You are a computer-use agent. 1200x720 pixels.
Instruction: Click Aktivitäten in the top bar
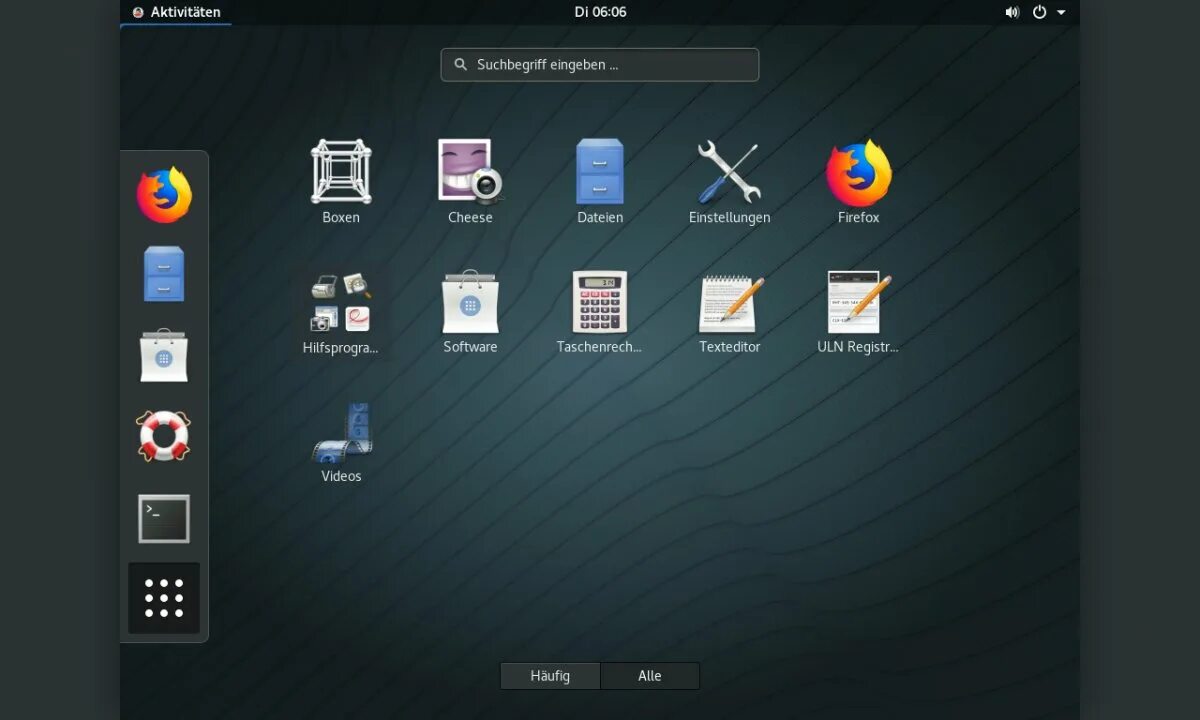176,12
